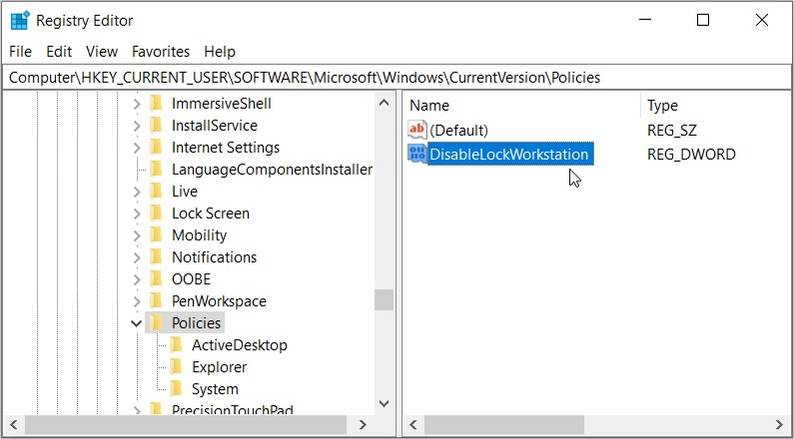Image resolution: width=794 pixels, height=439 pixels.
Task: Click the Lock Screen folder icon
Action: pos(156,213)
